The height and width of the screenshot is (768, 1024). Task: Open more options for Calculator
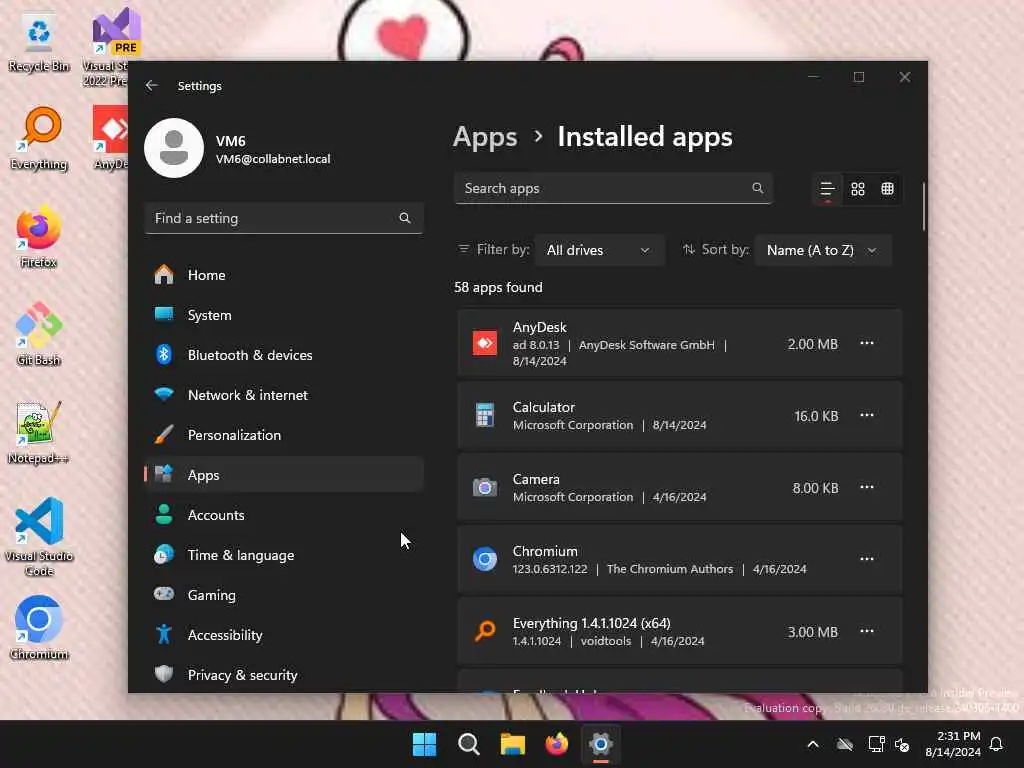867,415
